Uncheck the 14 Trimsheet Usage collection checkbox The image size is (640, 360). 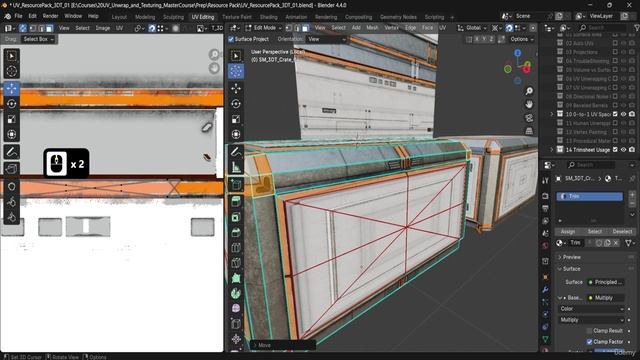click(x=615, y=150)
